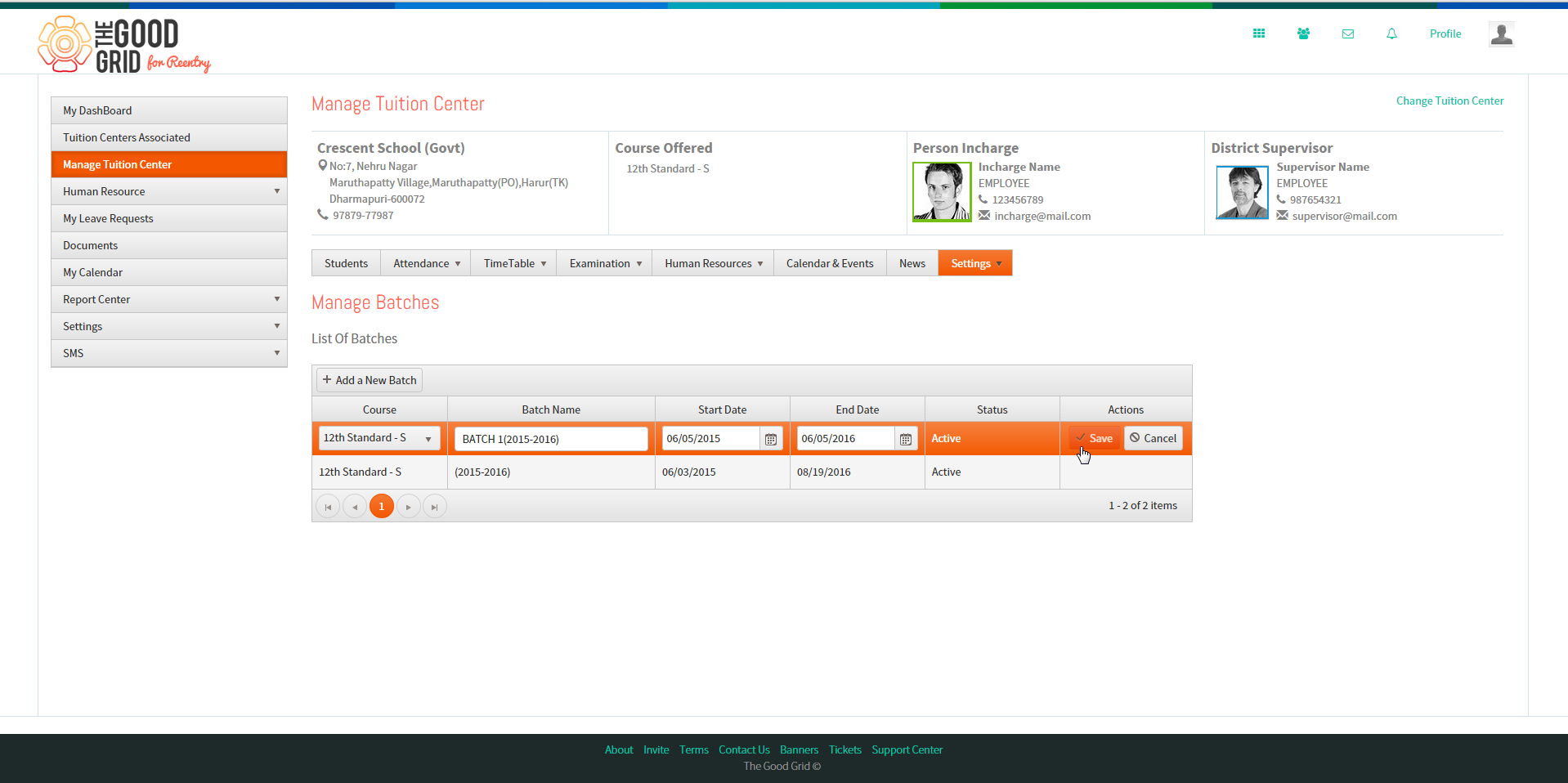Click the Batch Name input field
Image resolution: width=1568 pixels, height=783 pixels.
551,439
